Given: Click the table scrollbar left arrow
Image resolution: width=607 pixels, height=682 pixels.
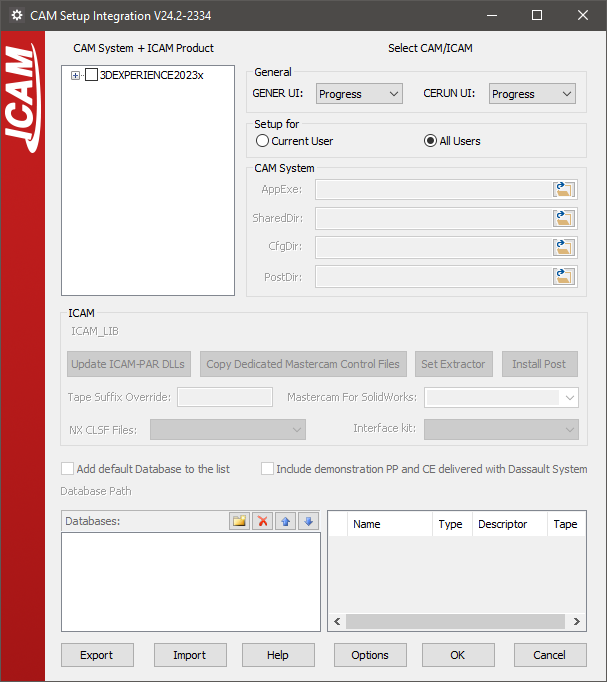Looking at the screenshot, I should (x=337, y=621).
